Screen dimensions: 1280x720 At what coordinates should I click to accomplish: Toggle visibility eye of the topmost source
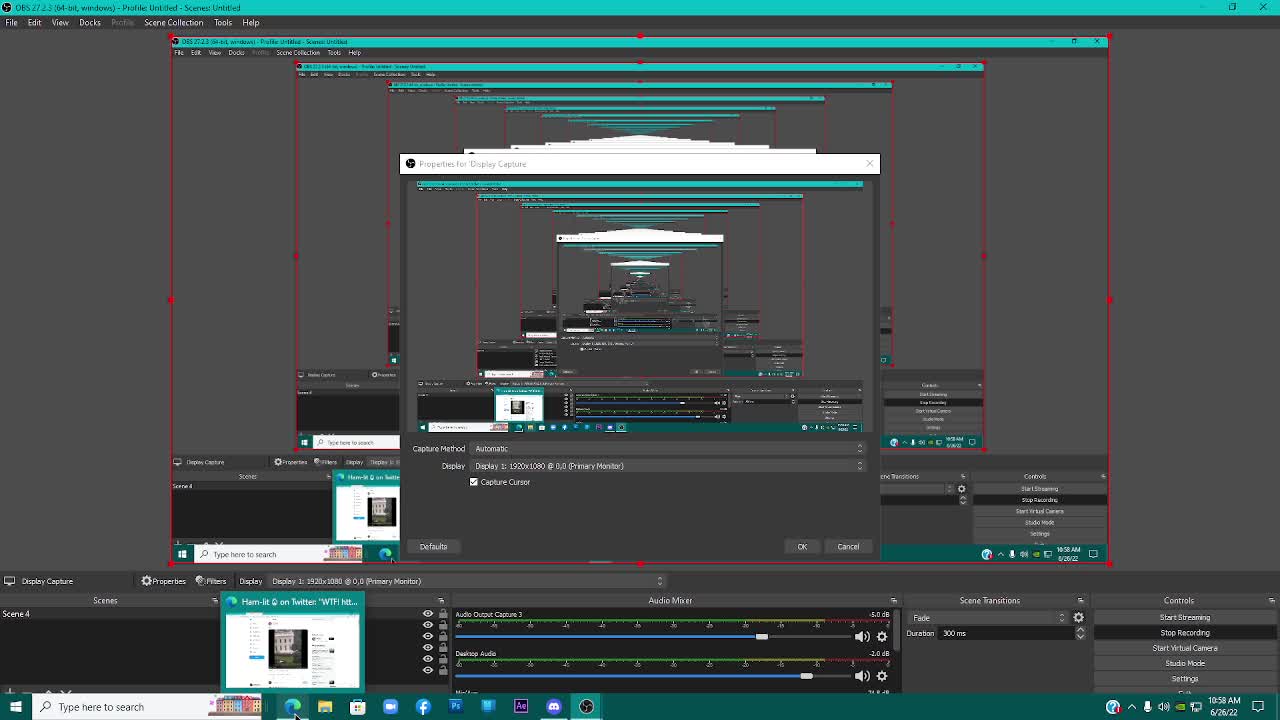click(428, 614)
